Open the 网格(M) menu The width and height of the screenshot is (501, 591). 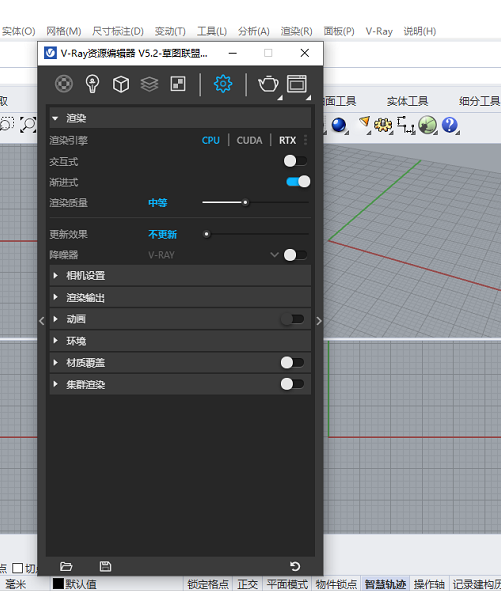click(64, 31)
